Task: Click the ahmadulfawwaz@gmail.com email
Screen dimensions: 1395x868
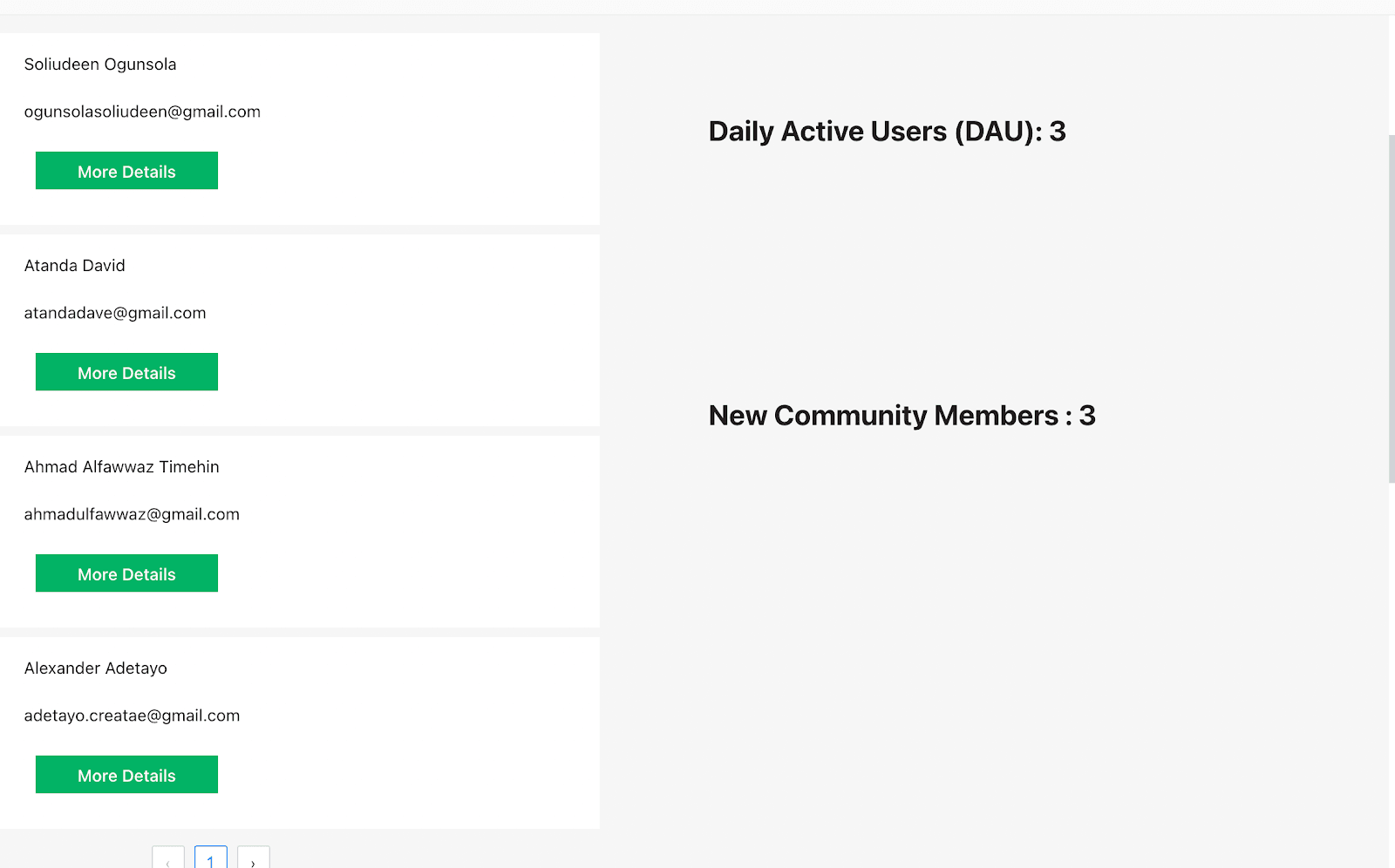Action: pyautogui.click(x=132, y=514)
